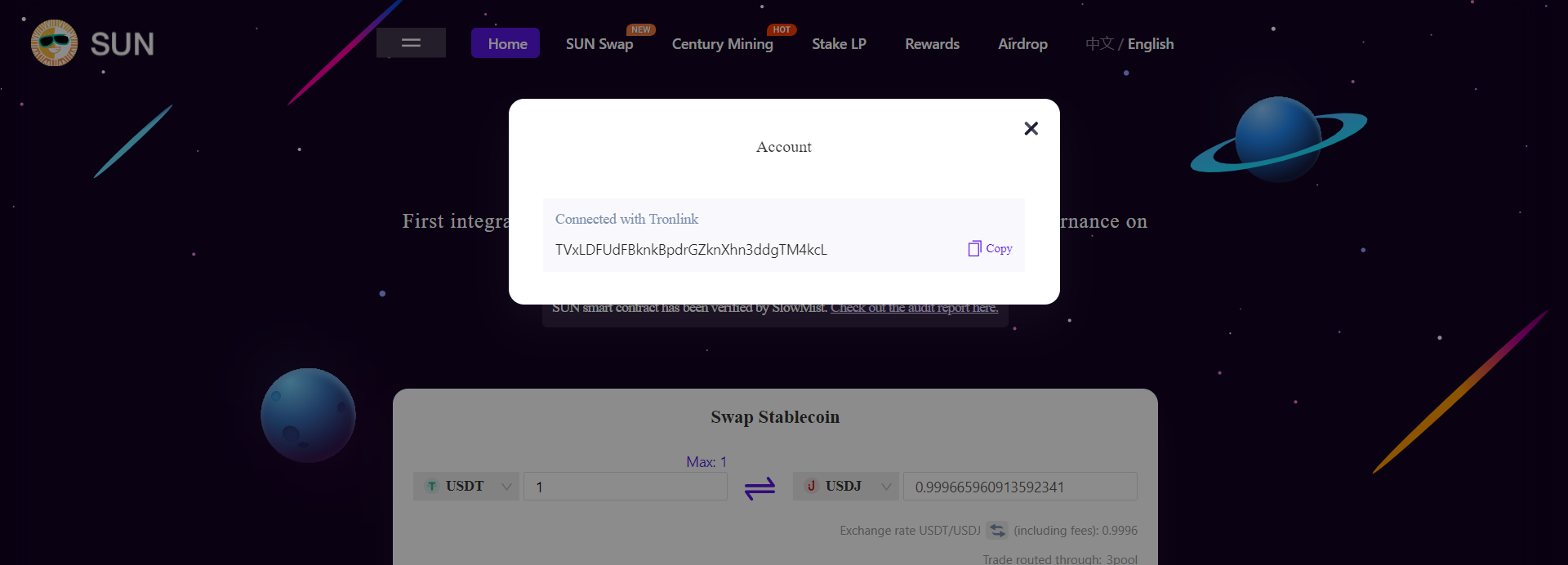Open the SUN Swap page
The height and width of the screenshot is (565, 1568).
(x=599, y=44)
